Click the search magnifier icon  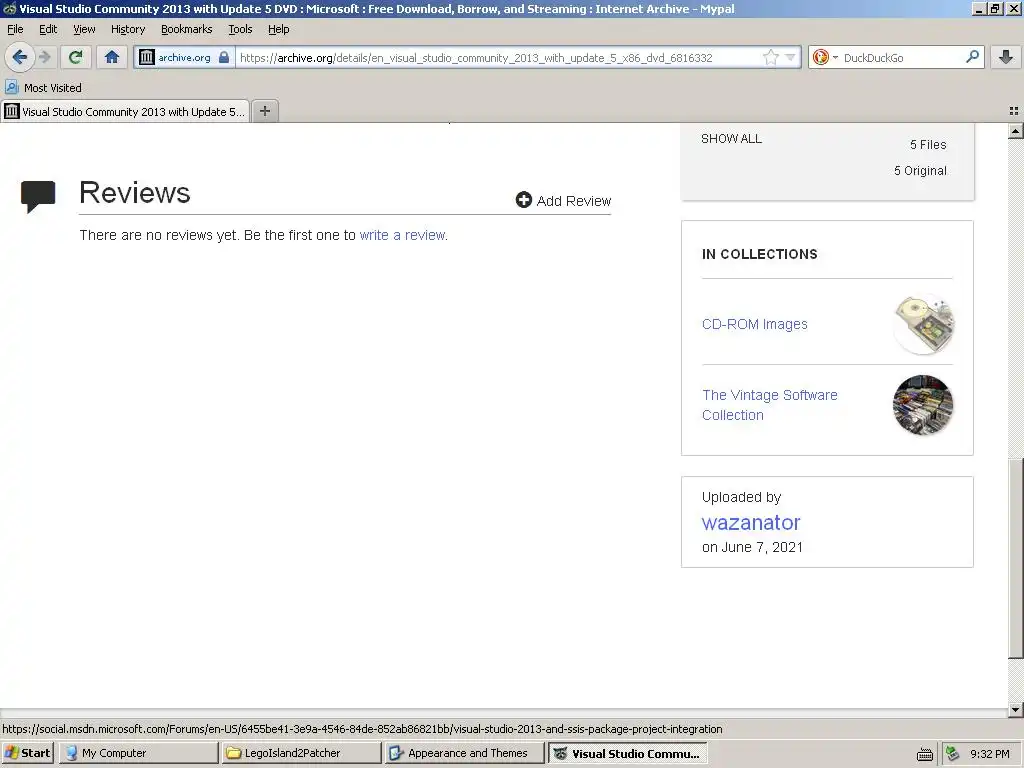click(972, 57)
